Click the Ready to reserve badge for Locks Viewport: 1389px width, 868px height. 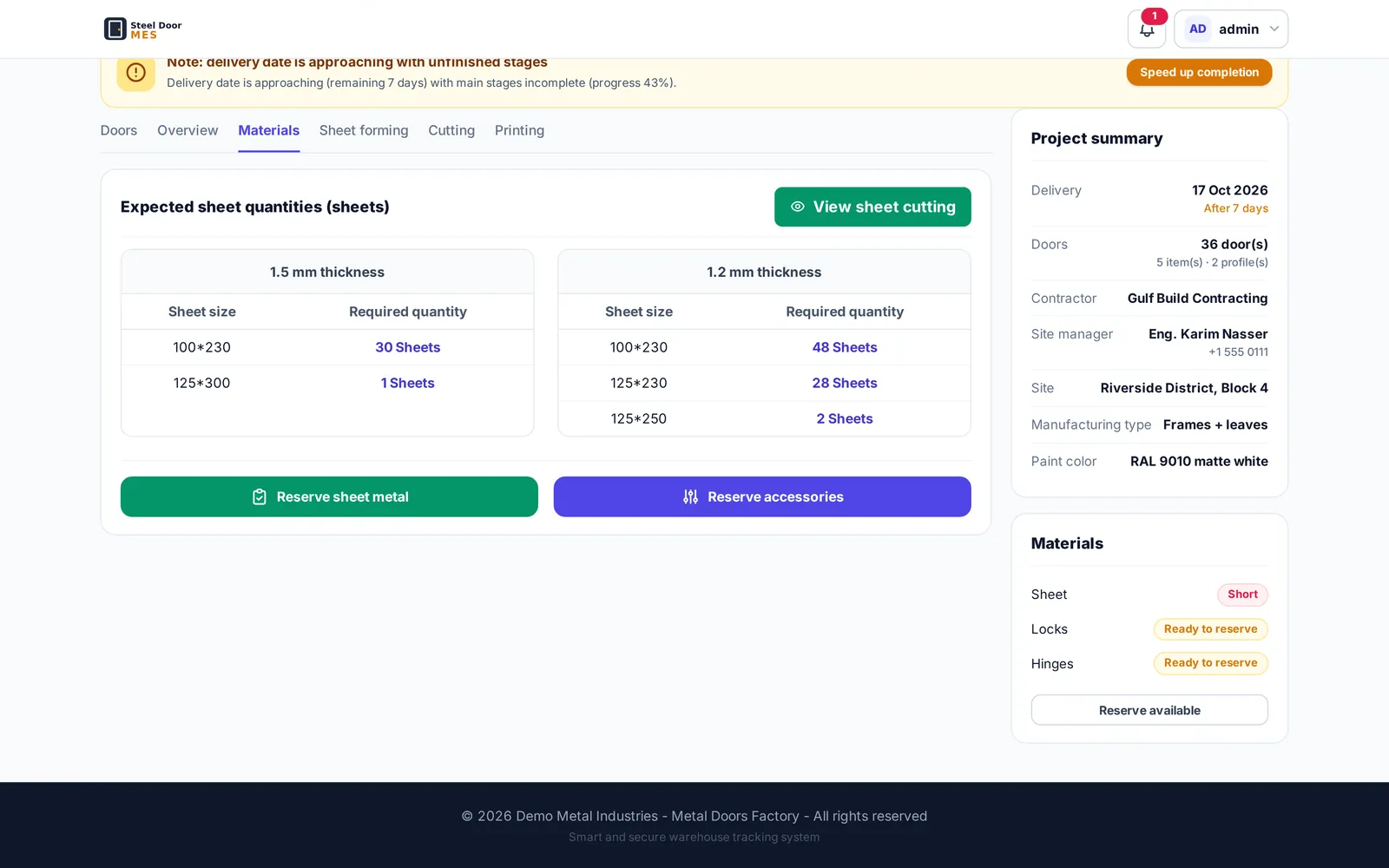[1210, 629]
